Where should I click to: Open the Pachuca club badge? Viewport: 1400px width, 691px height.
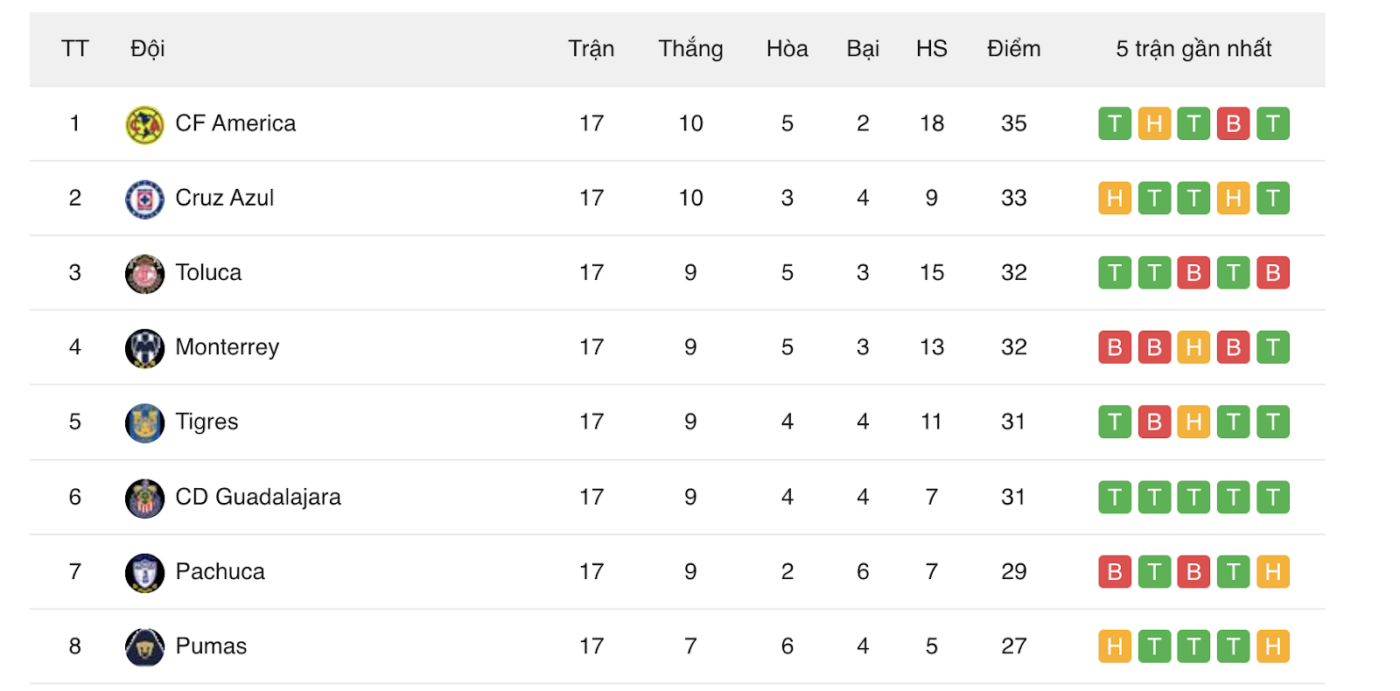coord(145,572)
